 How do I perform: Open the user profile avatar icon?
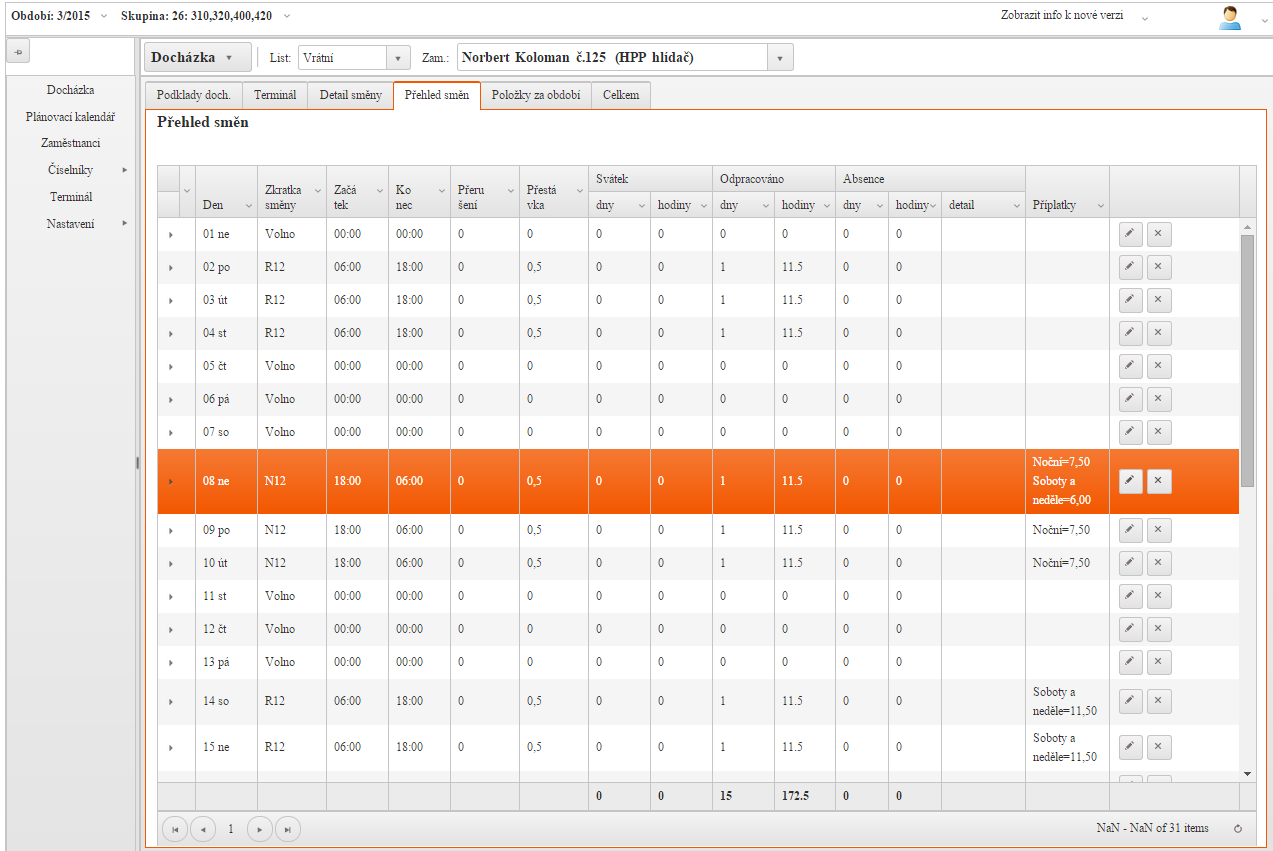pos(1229,17)
